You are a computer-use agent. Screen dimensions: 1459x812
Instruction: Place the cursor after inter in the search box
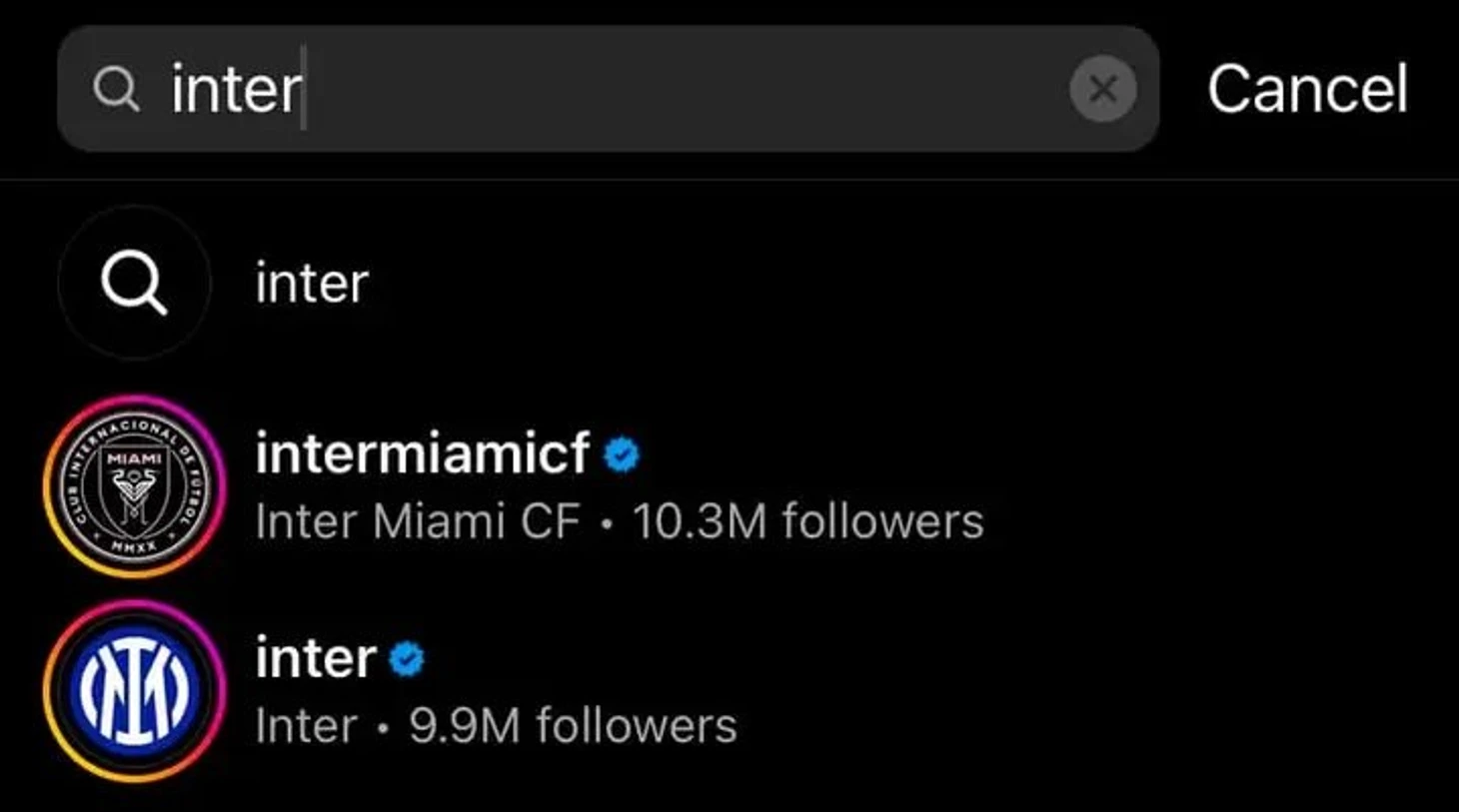tap(304, 89)
